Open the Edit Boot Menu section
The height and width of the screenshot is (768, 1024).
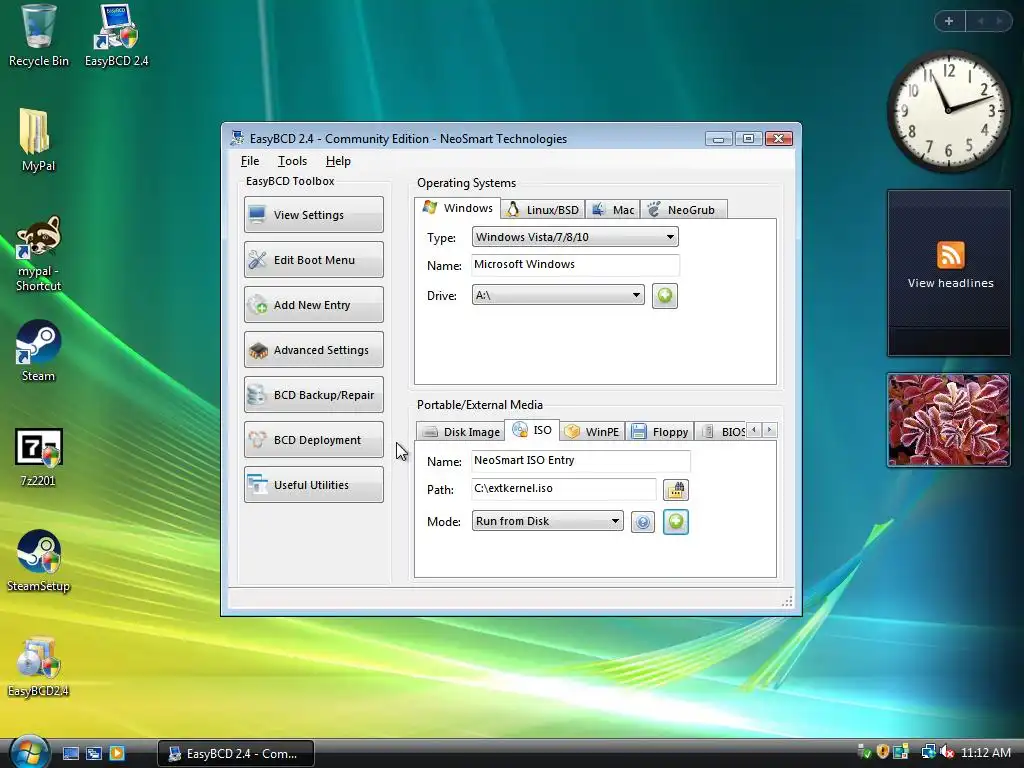point(313,260)
